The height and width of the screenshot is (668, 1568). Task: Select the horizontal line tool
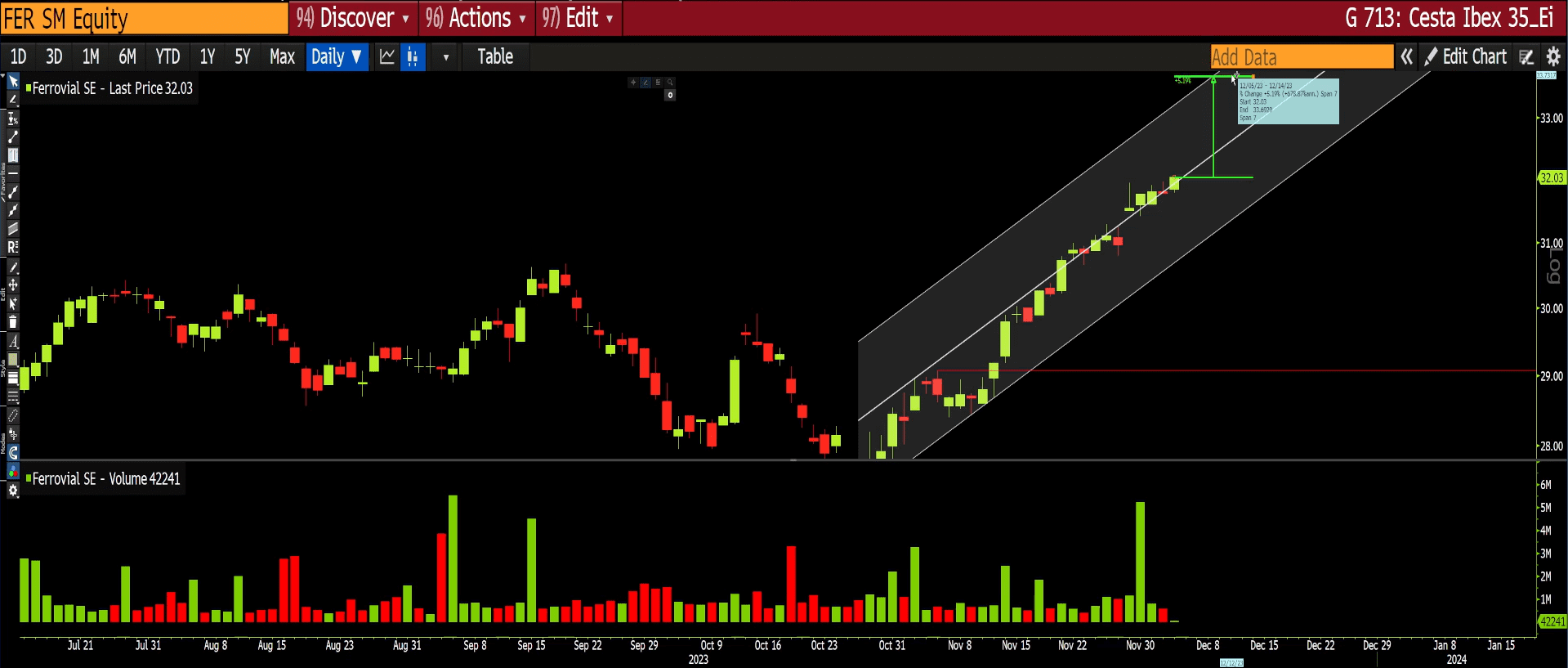tap(13, 173)
